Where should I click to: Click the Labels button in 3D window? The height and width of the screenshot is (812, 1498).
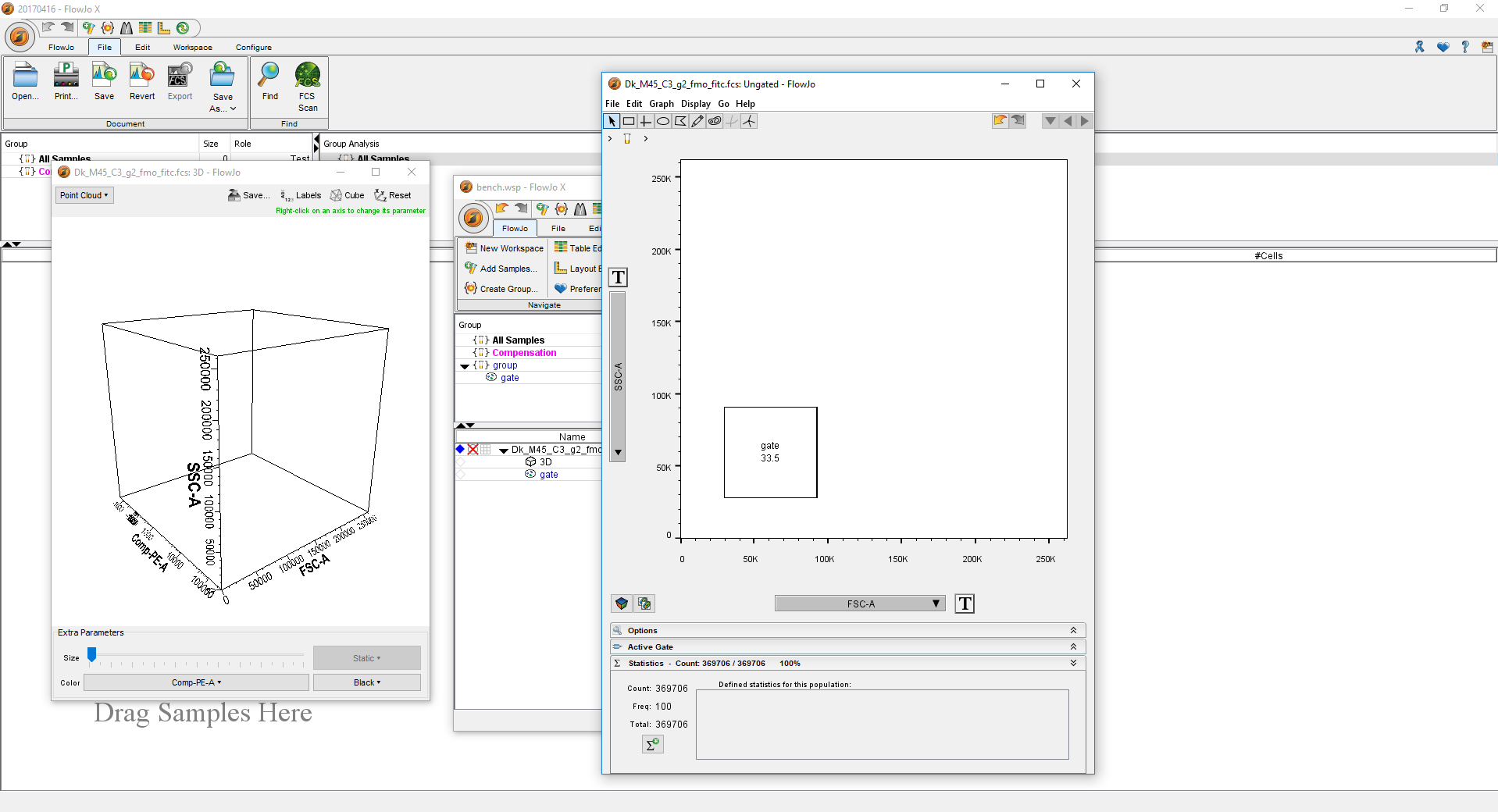point(301,195)
